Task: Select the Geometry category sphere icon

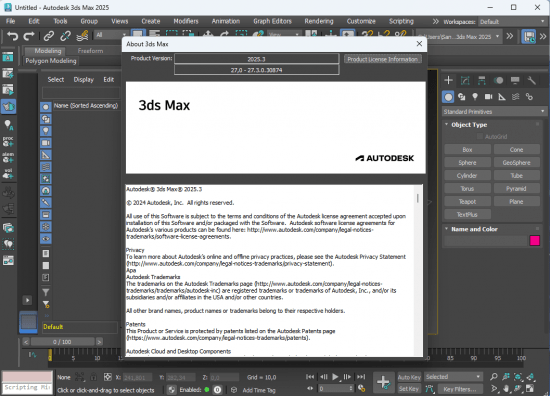Action: coord(448,97)
